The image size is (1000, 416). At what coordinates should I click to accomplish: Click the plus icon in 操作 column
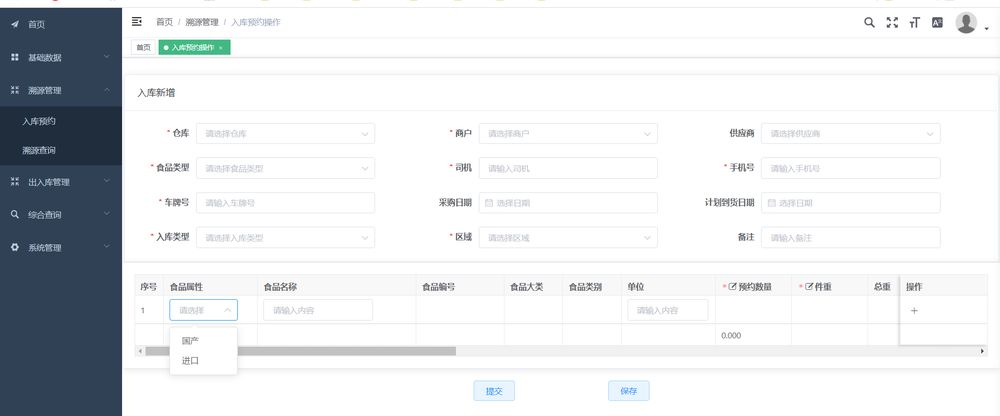pos(914,311)
